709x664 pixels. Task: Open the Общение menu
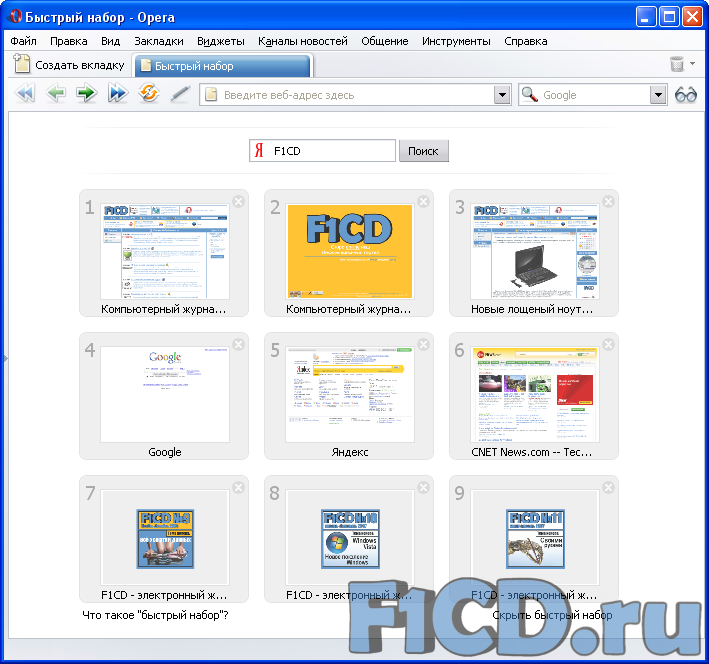coord(385,41)
